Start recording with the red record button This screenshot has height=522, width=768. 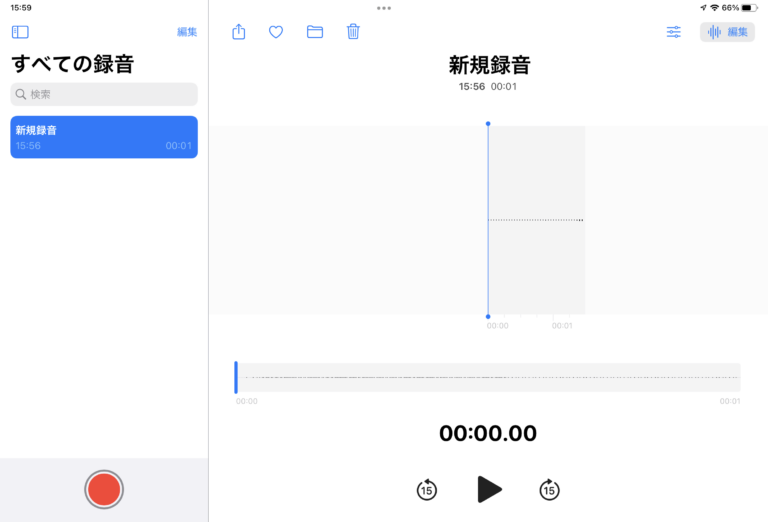point(104,489)
